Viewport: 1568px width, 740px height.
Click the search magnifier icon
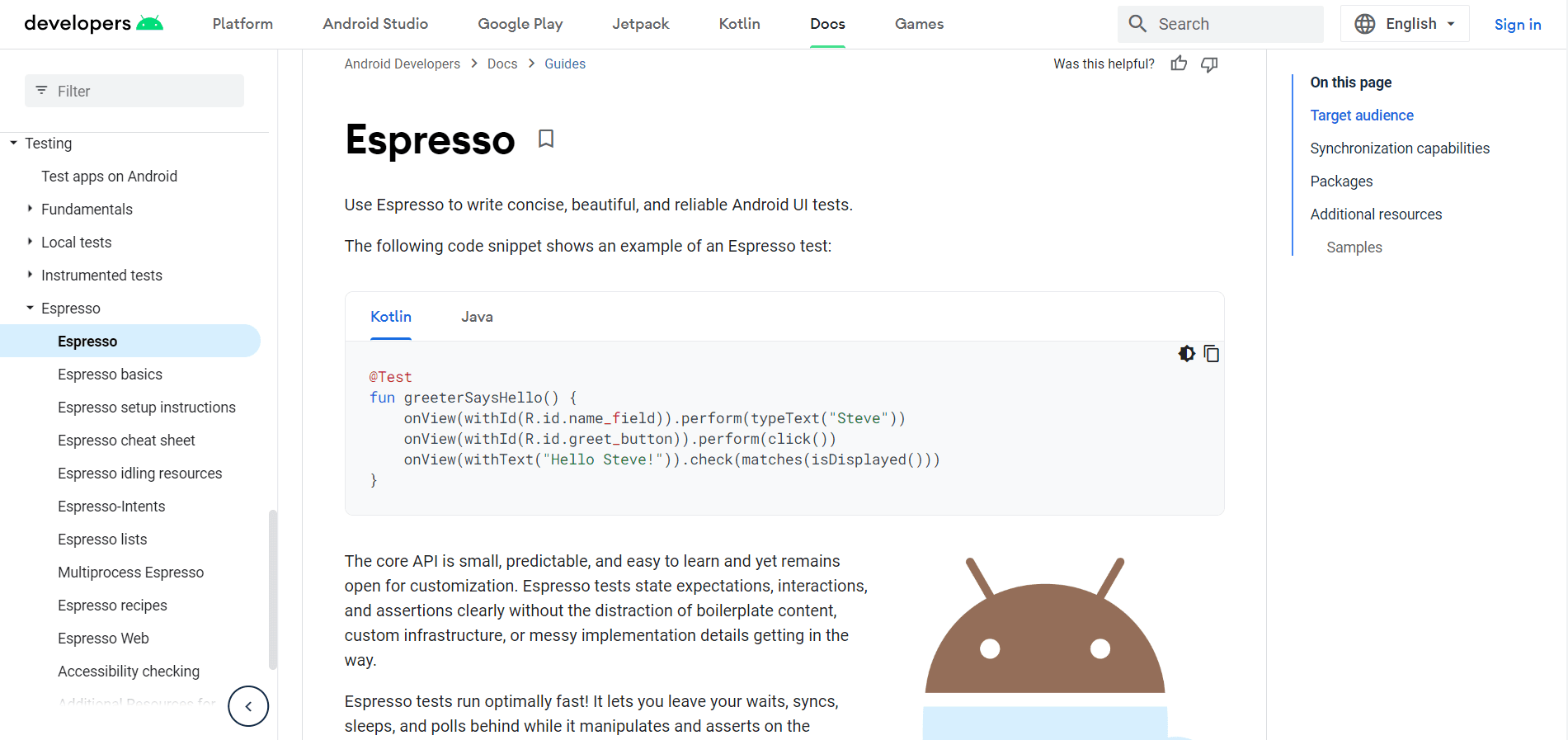tap(1137, 24)
